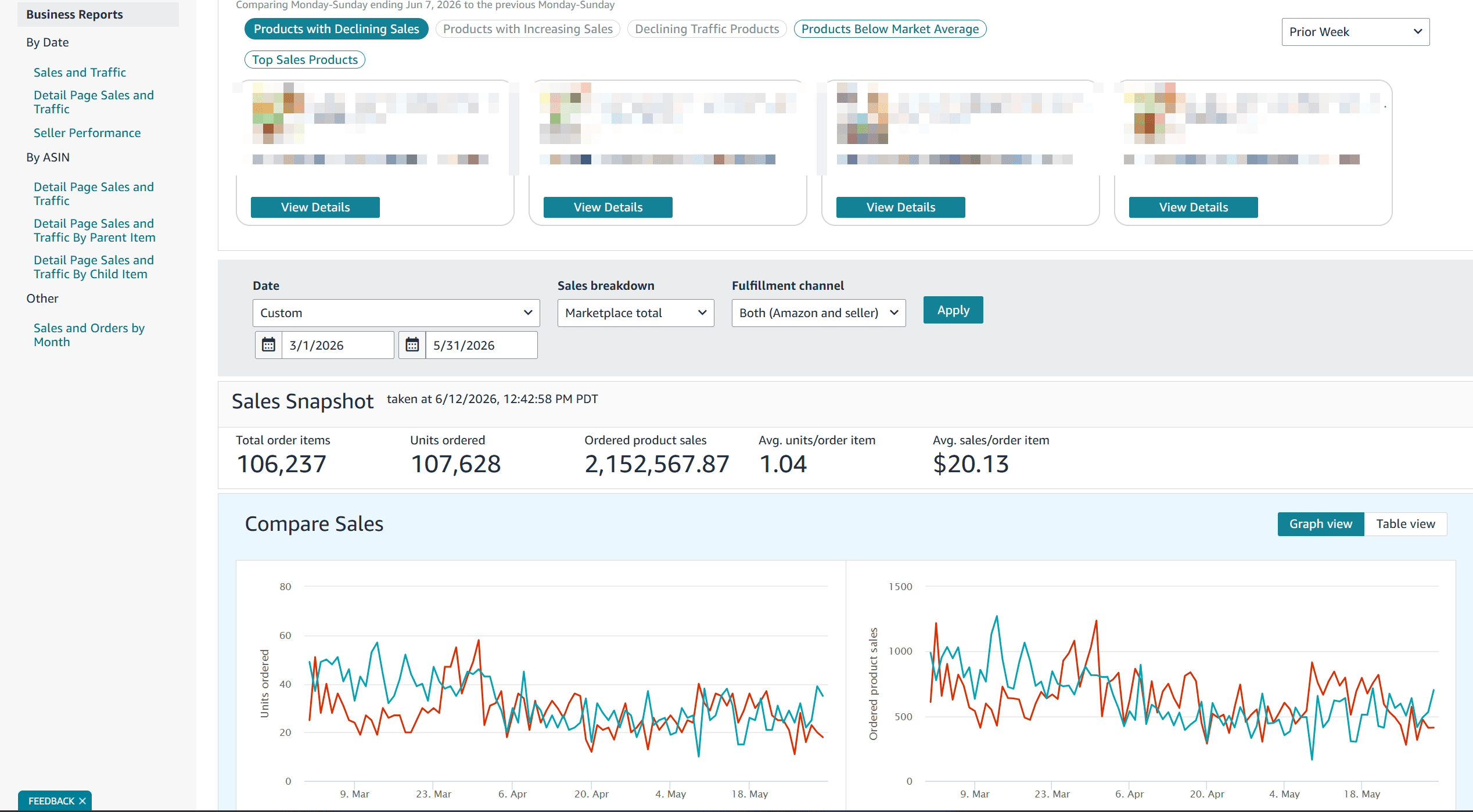Edit the start date field 3/1/2026

pyautogui.click(x=337, y=345)
